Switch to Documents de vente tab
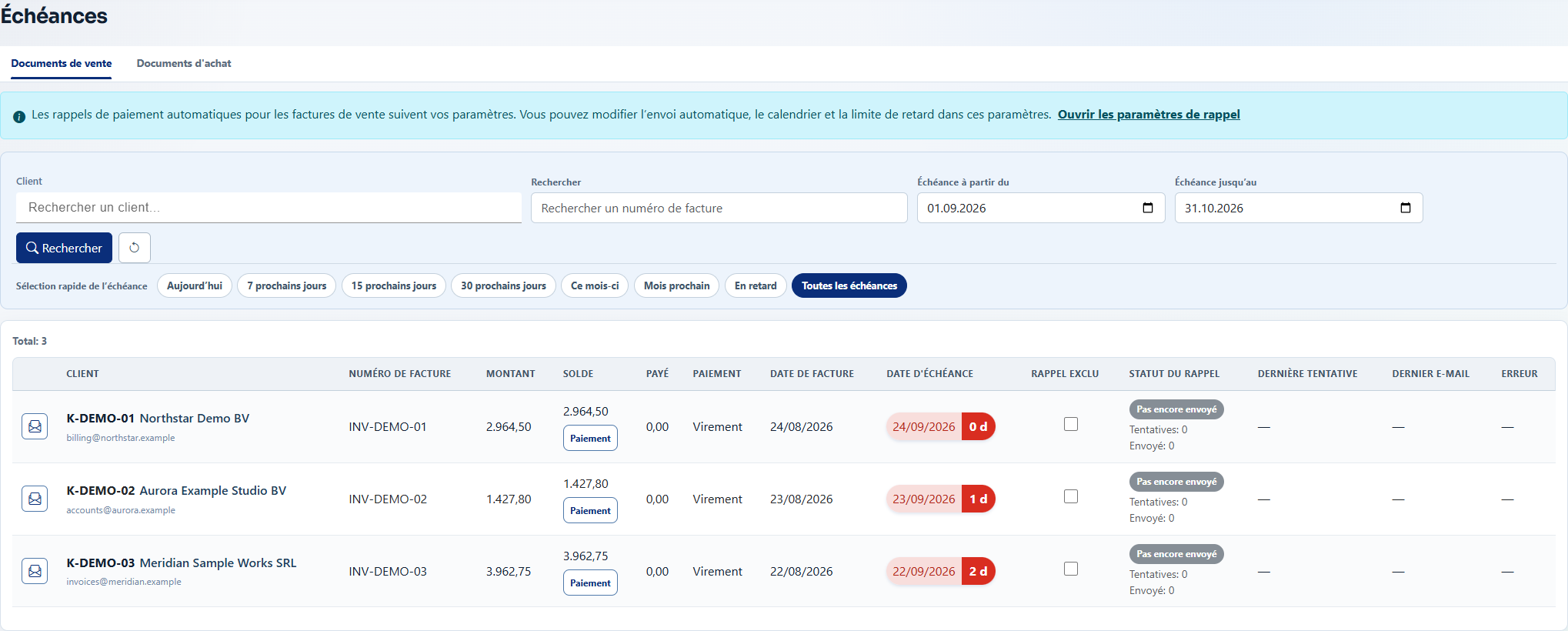Viewport: 1568px width, 631px height. [62, 63]
